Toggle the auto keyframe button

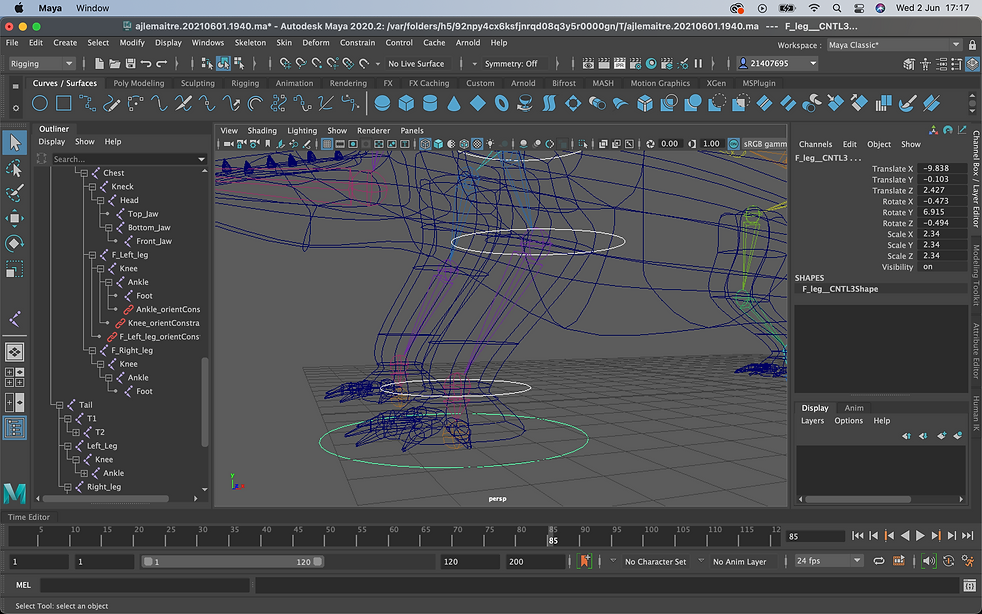tap(949, 561)
